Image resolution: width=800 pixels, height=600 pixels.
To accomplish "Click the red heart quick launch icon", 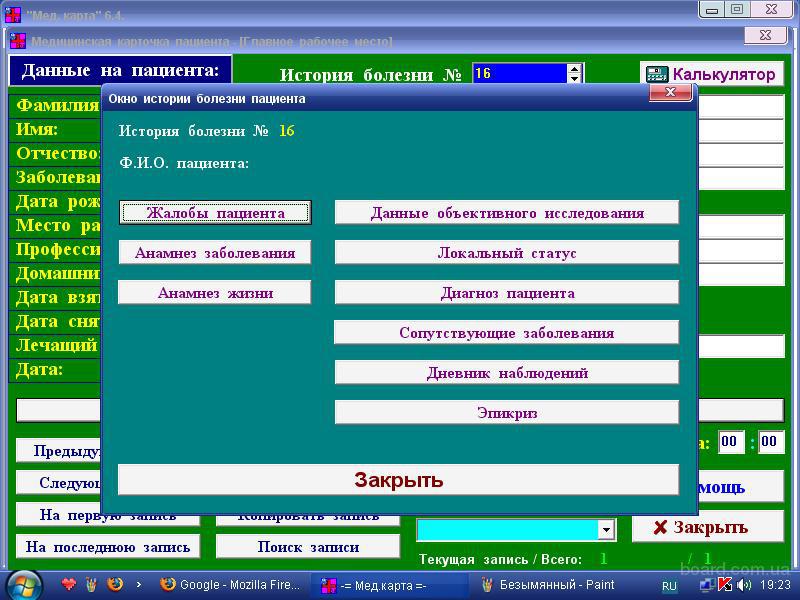I will point(69,584).
